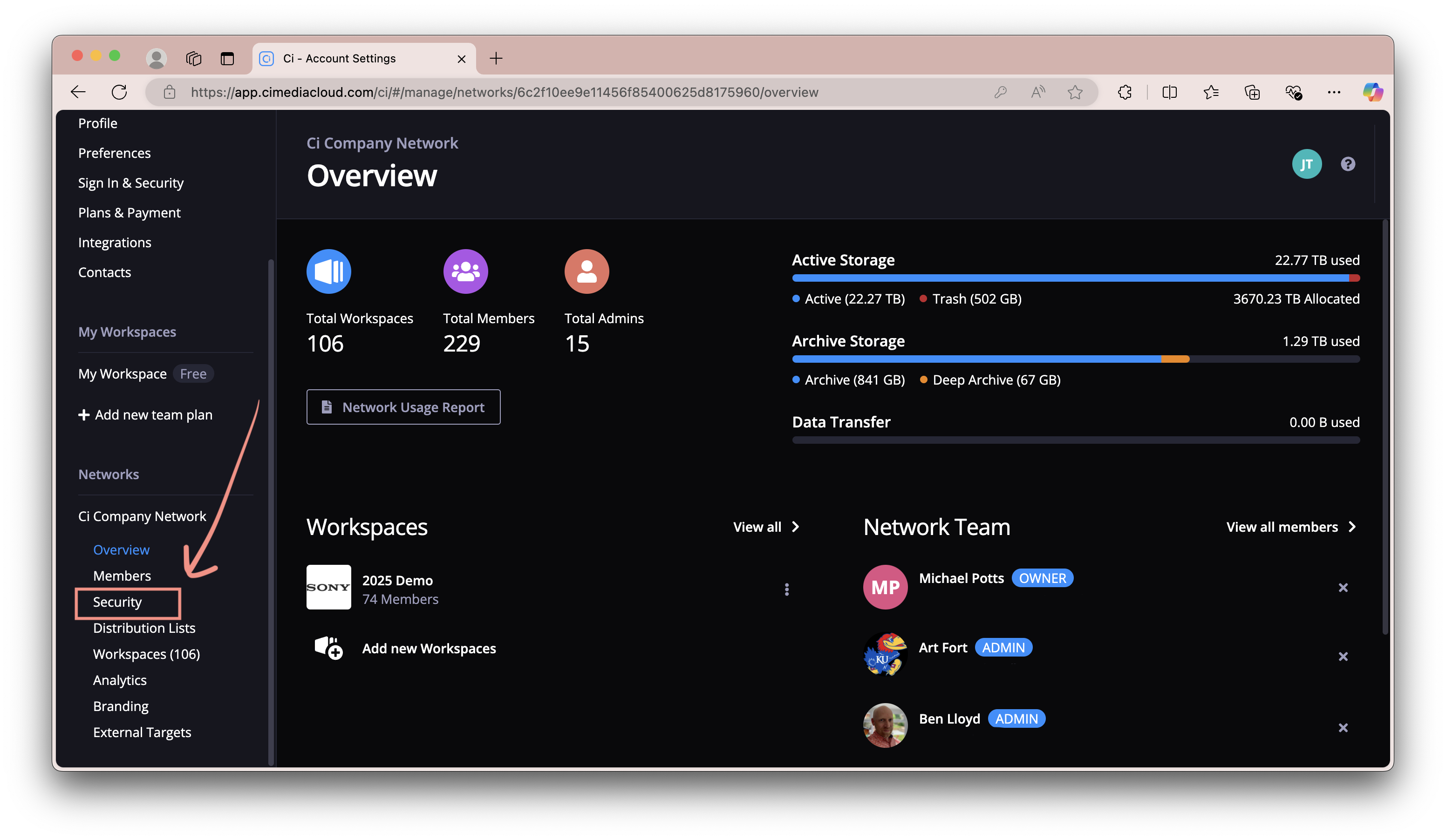Click the Data Transfer usage bar

[1076, 440]
